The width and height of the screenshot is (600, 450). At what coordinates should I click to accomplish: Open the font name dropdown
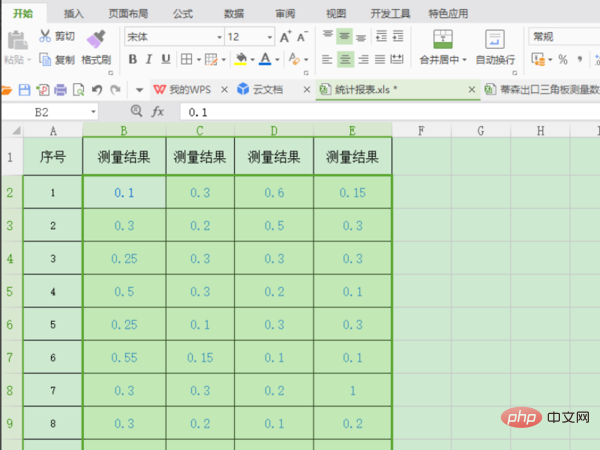pyautogui.click(x=219, y=37)
